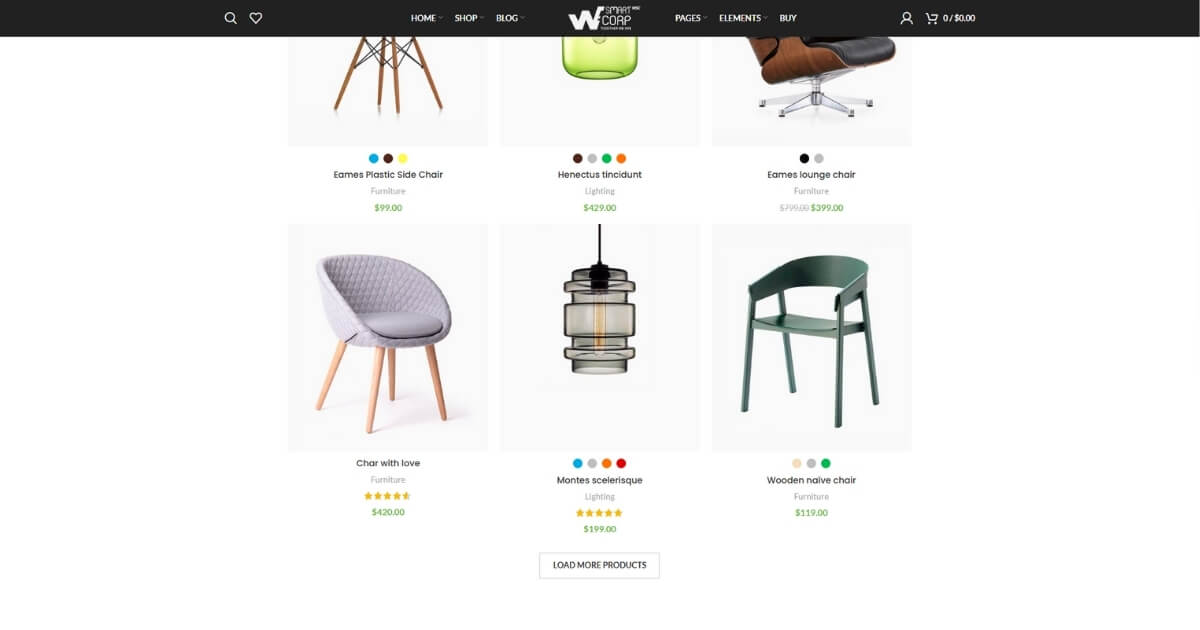The width and height of the screenshot is (1200, 630).
Task: Select blue swatch for Eames Plastic Side Chair
Action: [x=374, y=158]
